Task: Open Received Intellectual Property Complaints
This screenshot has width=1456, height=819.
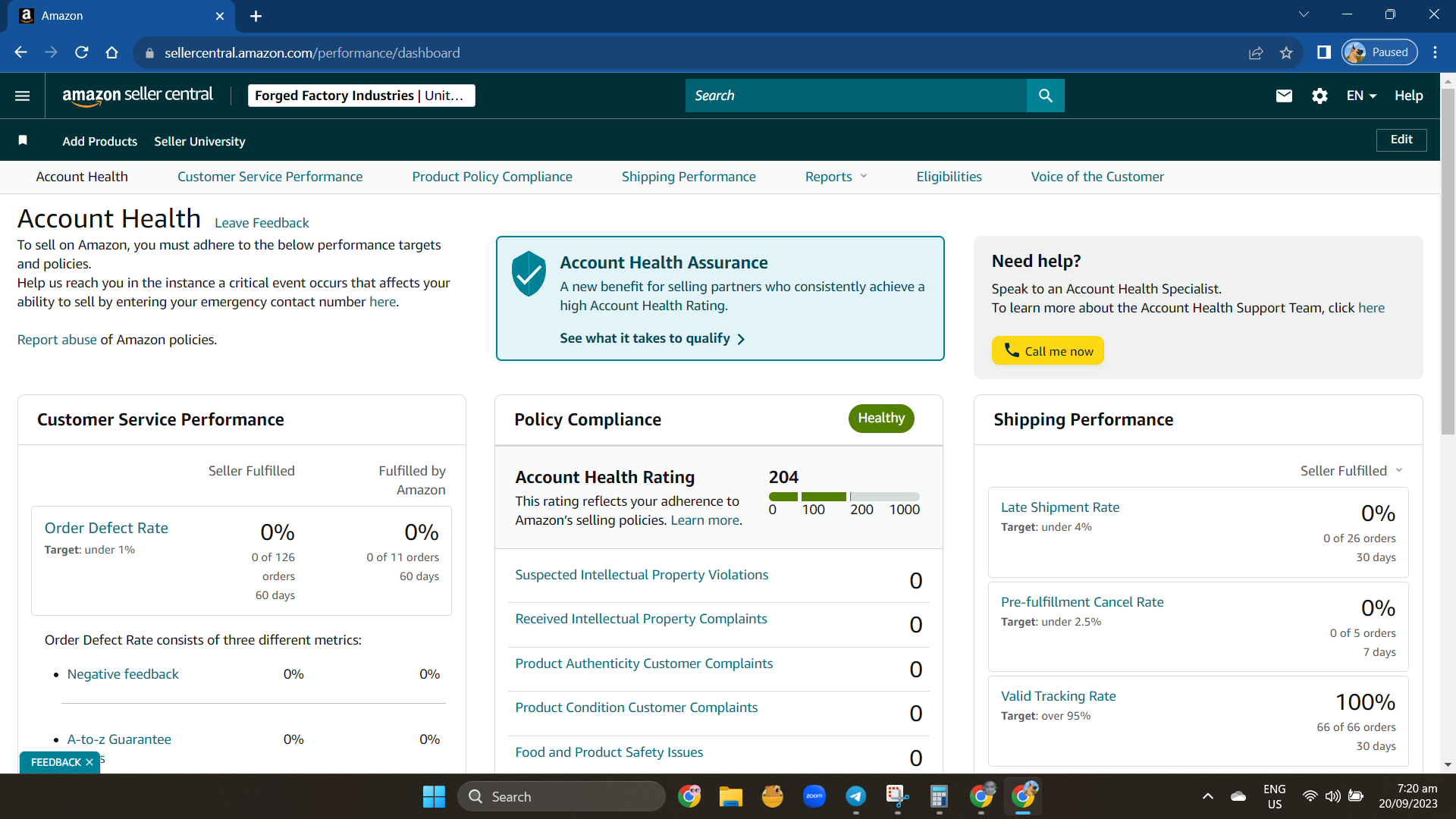Action: coord(641,619)
